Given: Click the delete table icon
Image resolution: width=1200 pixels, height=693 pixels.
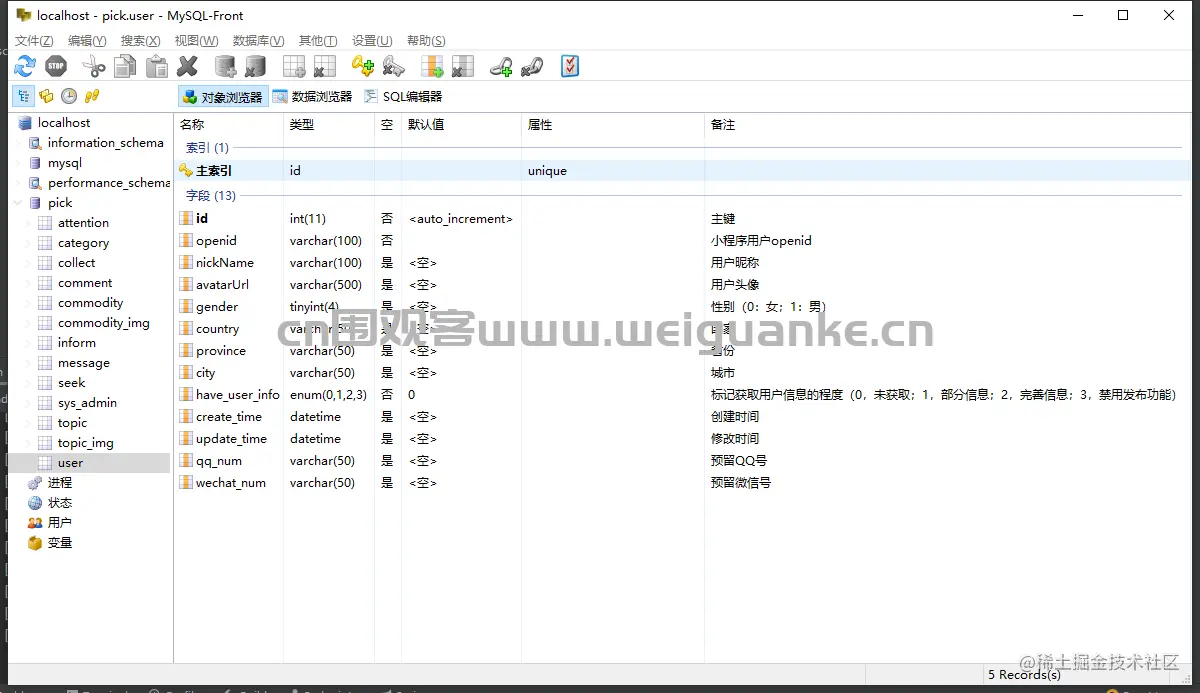Looking at the screenshot, I should point(324,67).
